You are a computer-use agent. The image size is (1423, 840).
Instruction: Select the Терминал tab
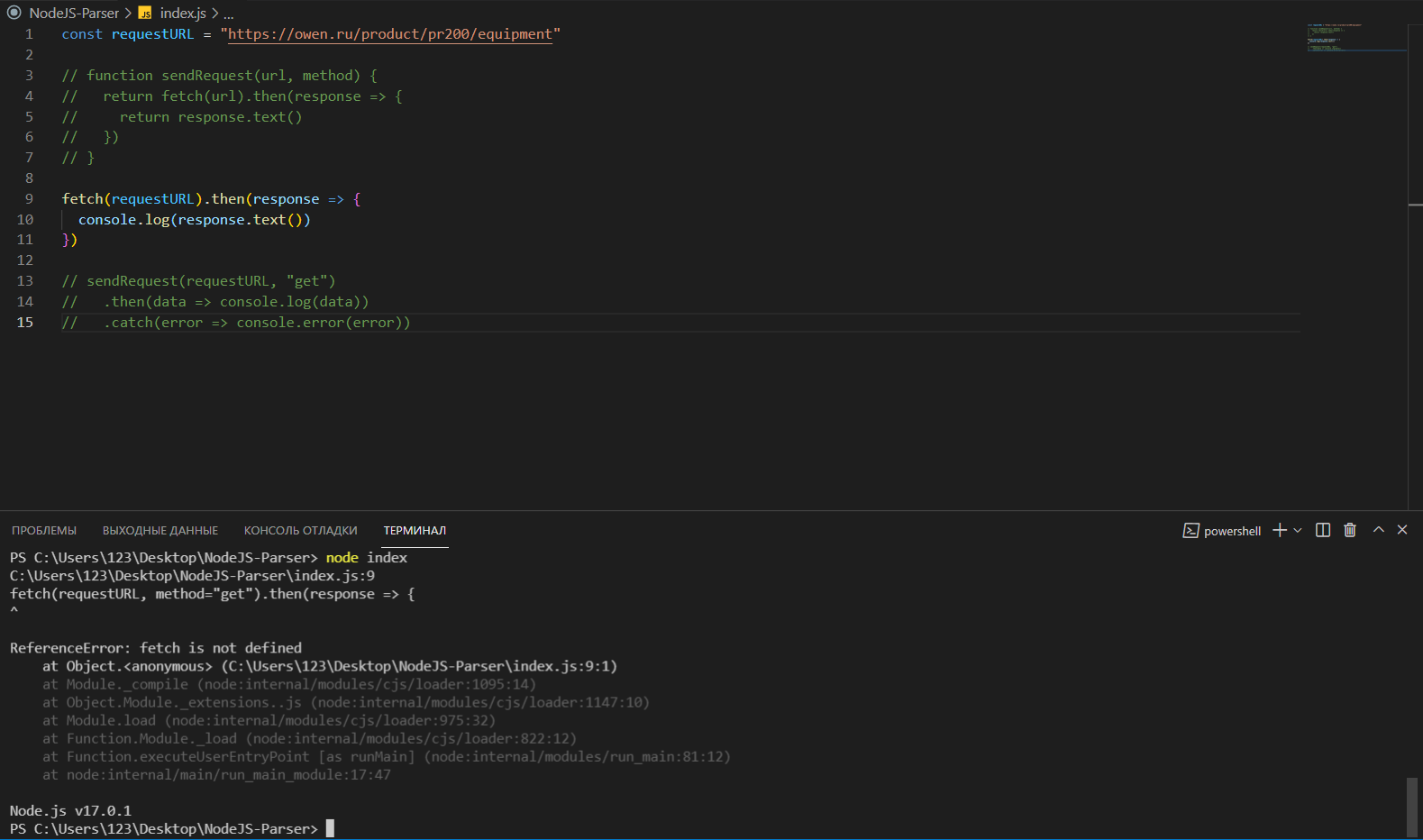click(415, 531)
